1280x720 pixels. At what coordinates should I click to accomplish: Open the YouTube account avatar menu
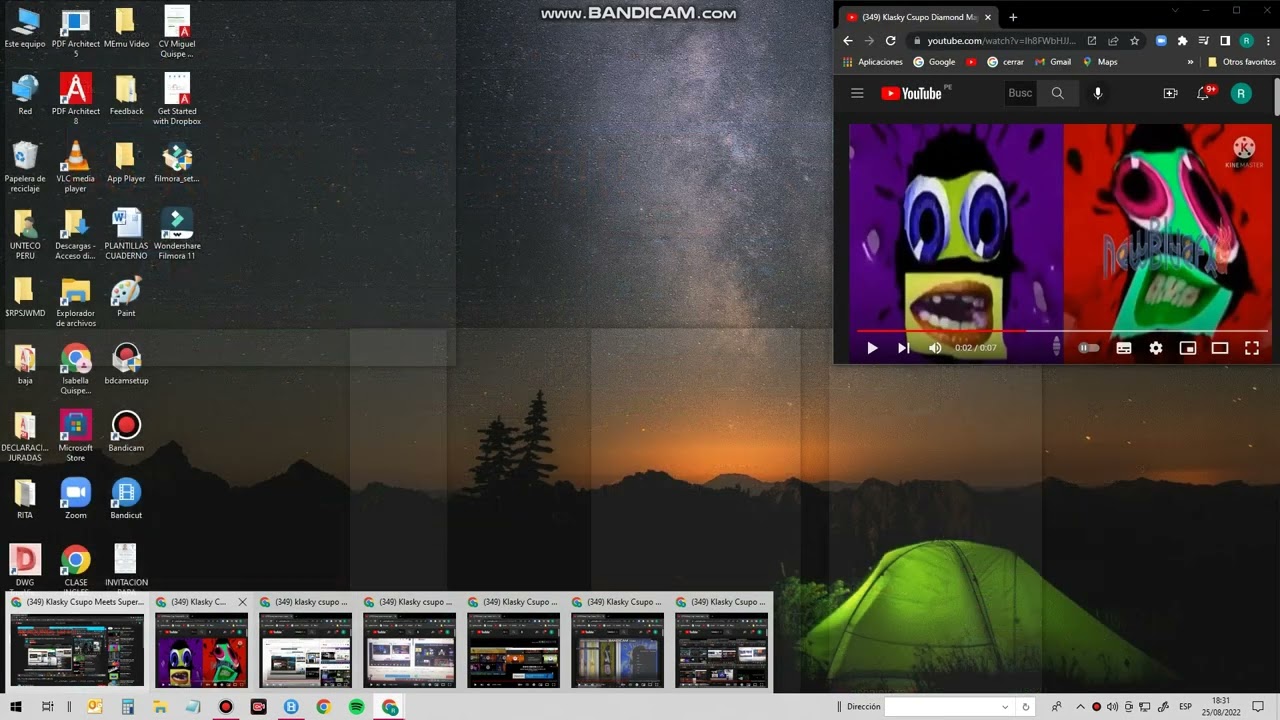click(1241, 93)
